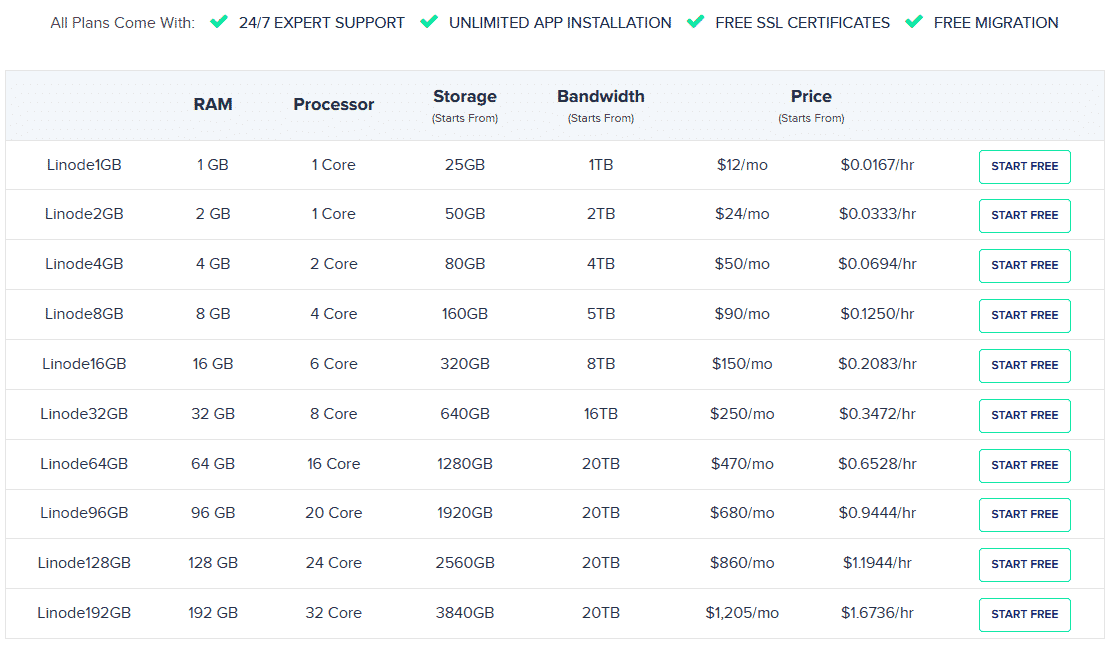The image size is (1112, 650).
Task: Click the 32 Core processor cell
Action: [x=333, y=612]
